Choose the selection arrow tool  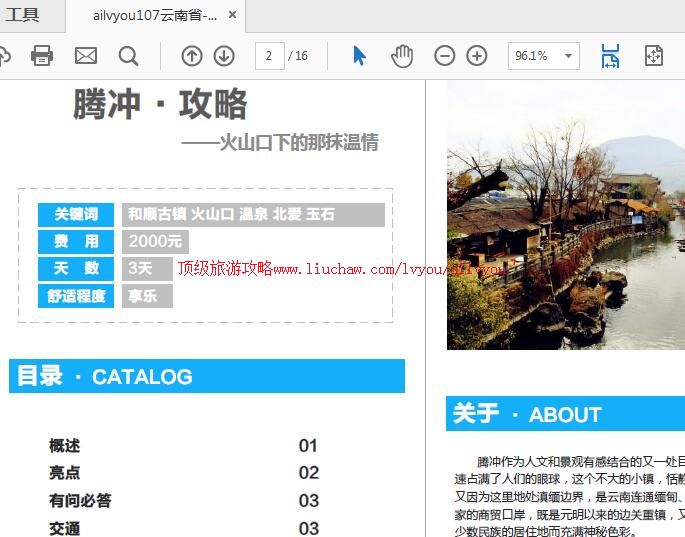point(360,56)
